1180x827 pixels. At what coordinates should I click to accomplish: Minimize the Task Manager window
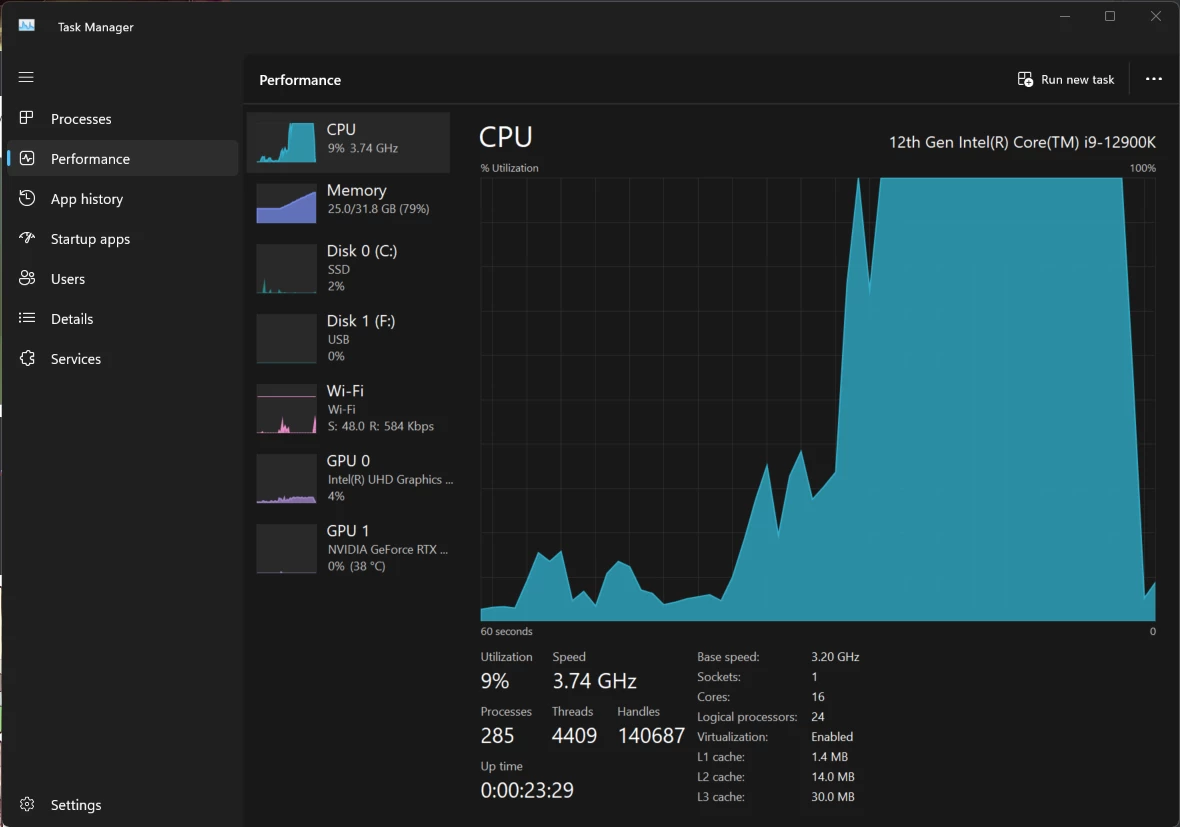[x=1064, y=16]
